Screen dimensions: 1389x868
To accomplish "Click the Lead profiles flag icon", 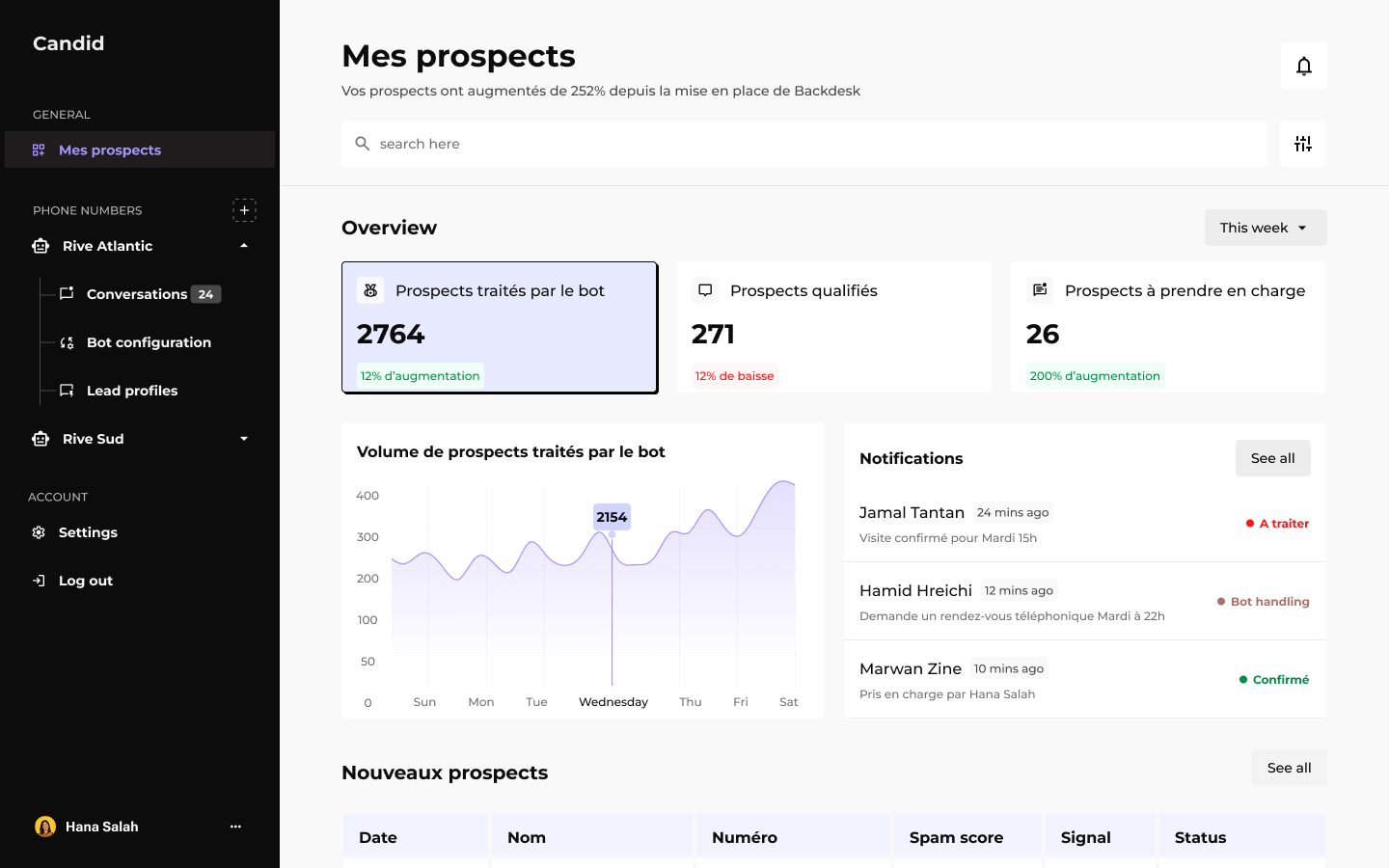I will click(x=66, y=391).
